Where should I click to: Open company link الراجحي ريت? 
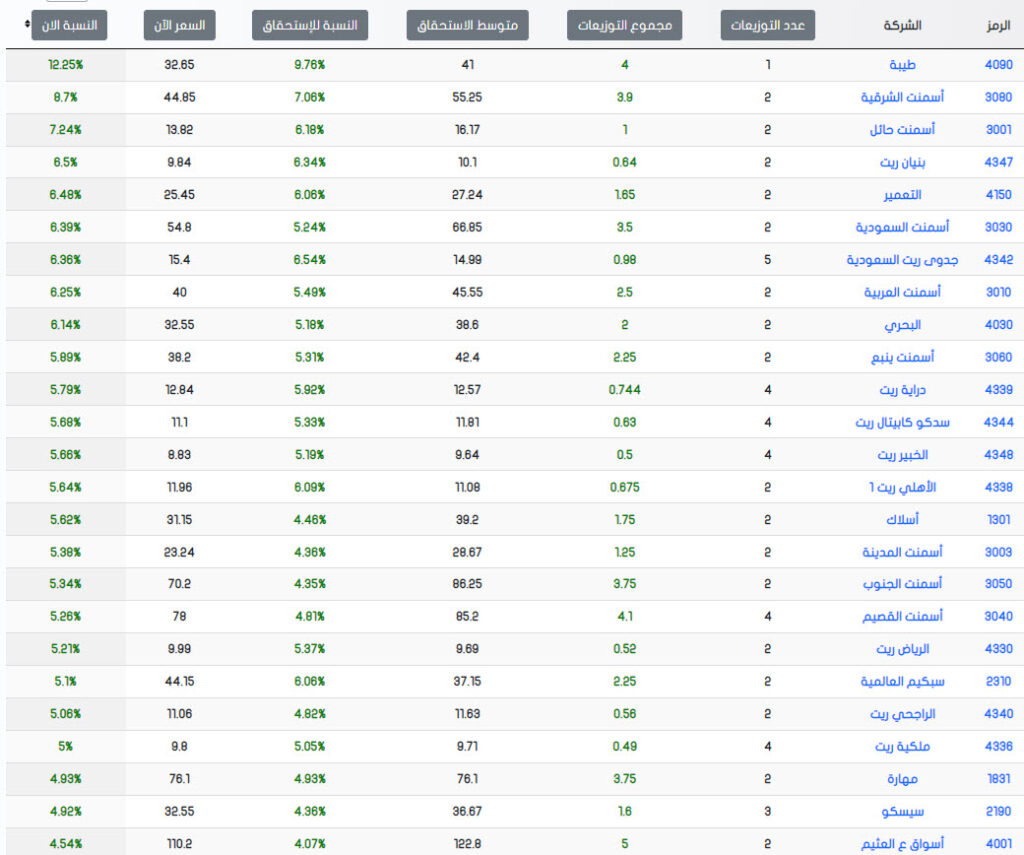[x=903, y=714]
